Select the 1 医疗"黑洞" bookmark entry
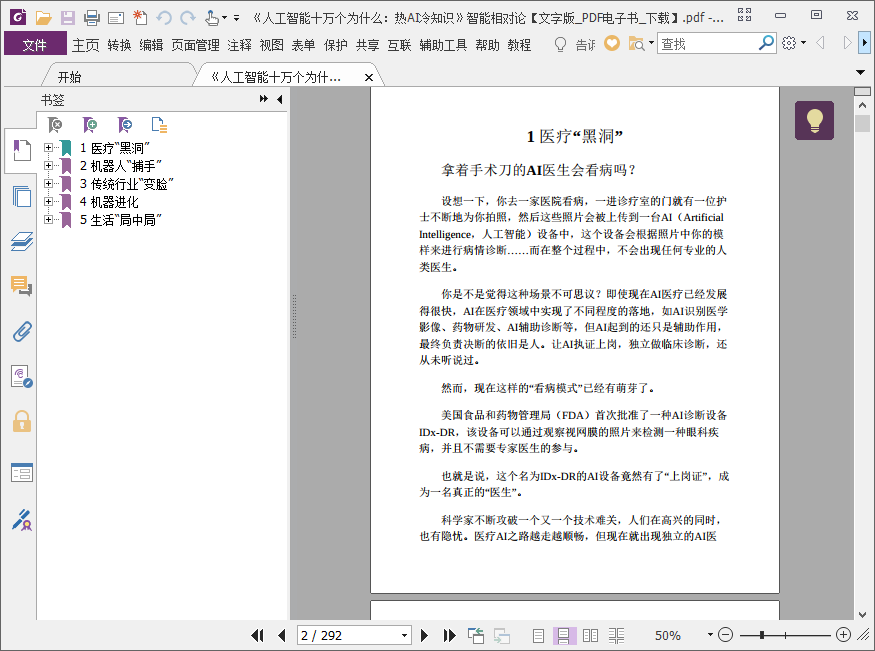 pos(114,148)
